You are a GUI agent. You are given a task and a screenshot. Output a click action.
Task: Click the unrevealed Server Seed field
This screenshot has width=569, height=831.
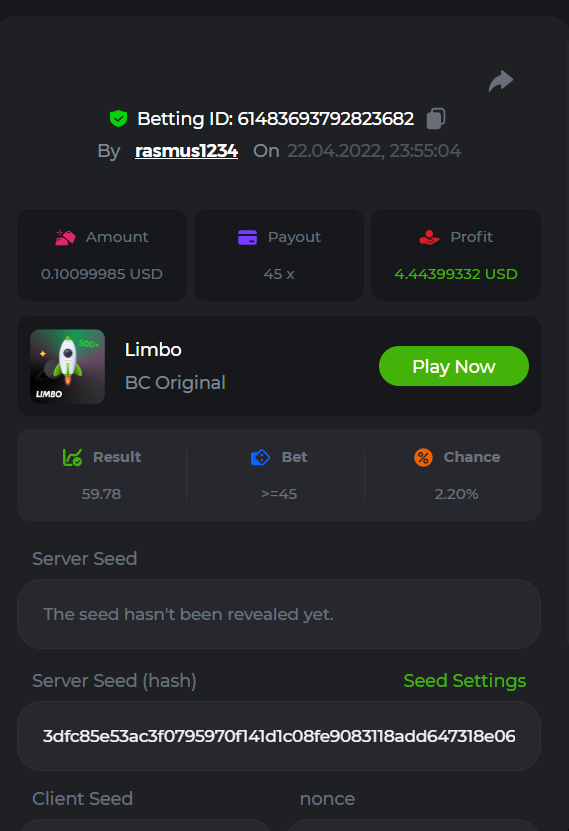tap(279, 614)
